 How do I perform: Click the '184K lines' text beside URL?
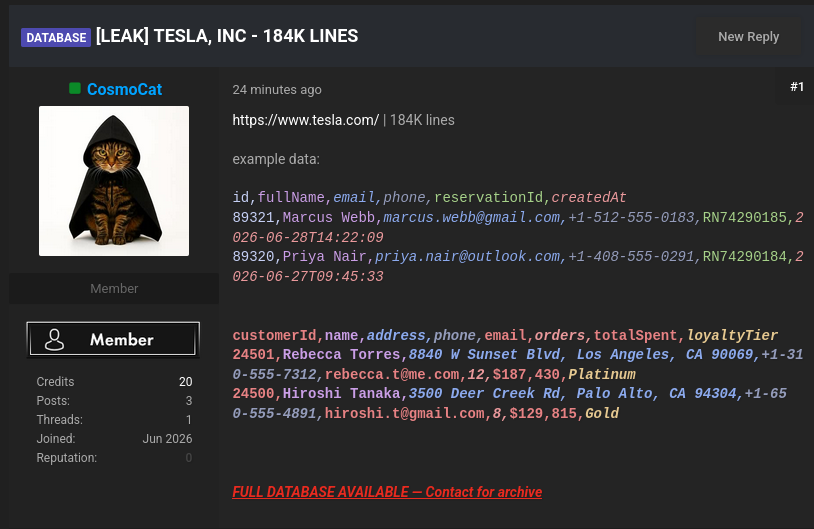pyautogui.click(x=422, y=120)
